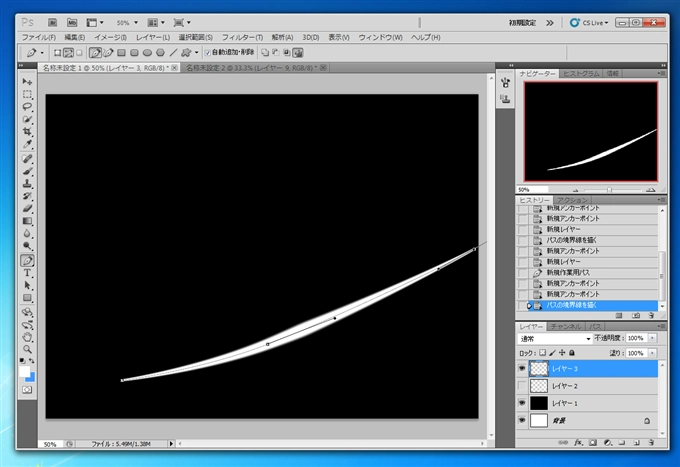
Task: Select the Brush tool
Action: point(27,171)
